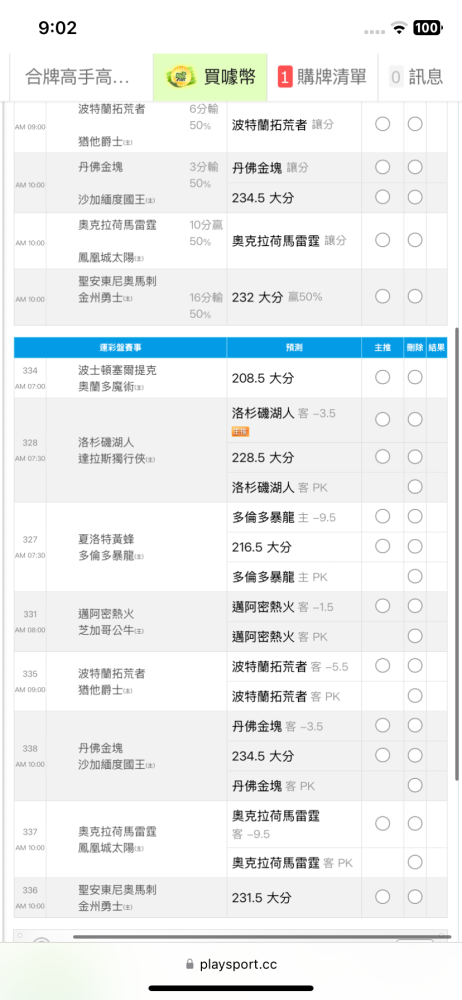This screenshot has width=462, height=1000.
Task: Tap the battery indicator showing 100
Action: (426, 27)
